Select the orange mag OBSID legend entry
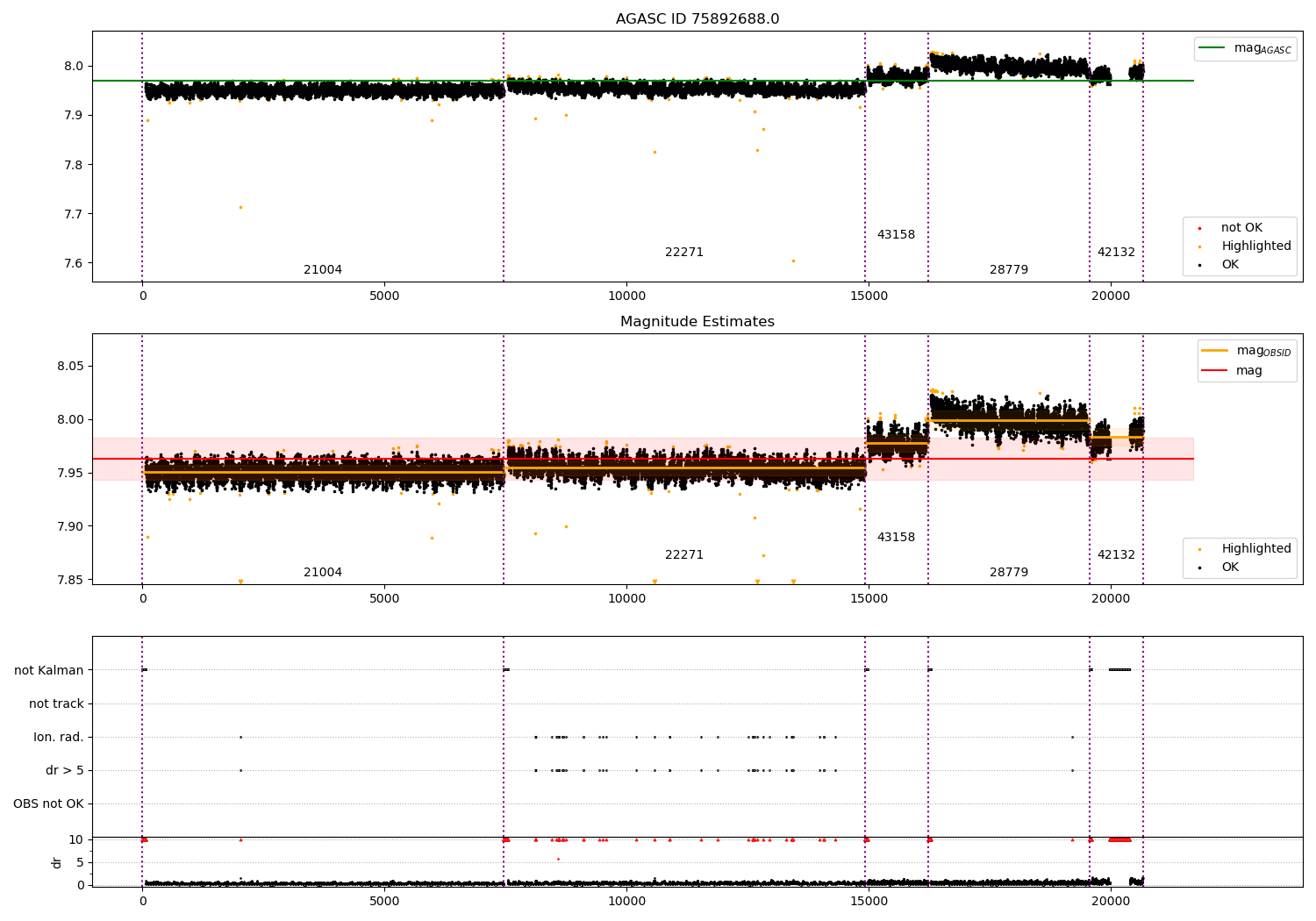1316x921 pixels. (1247, 351)
